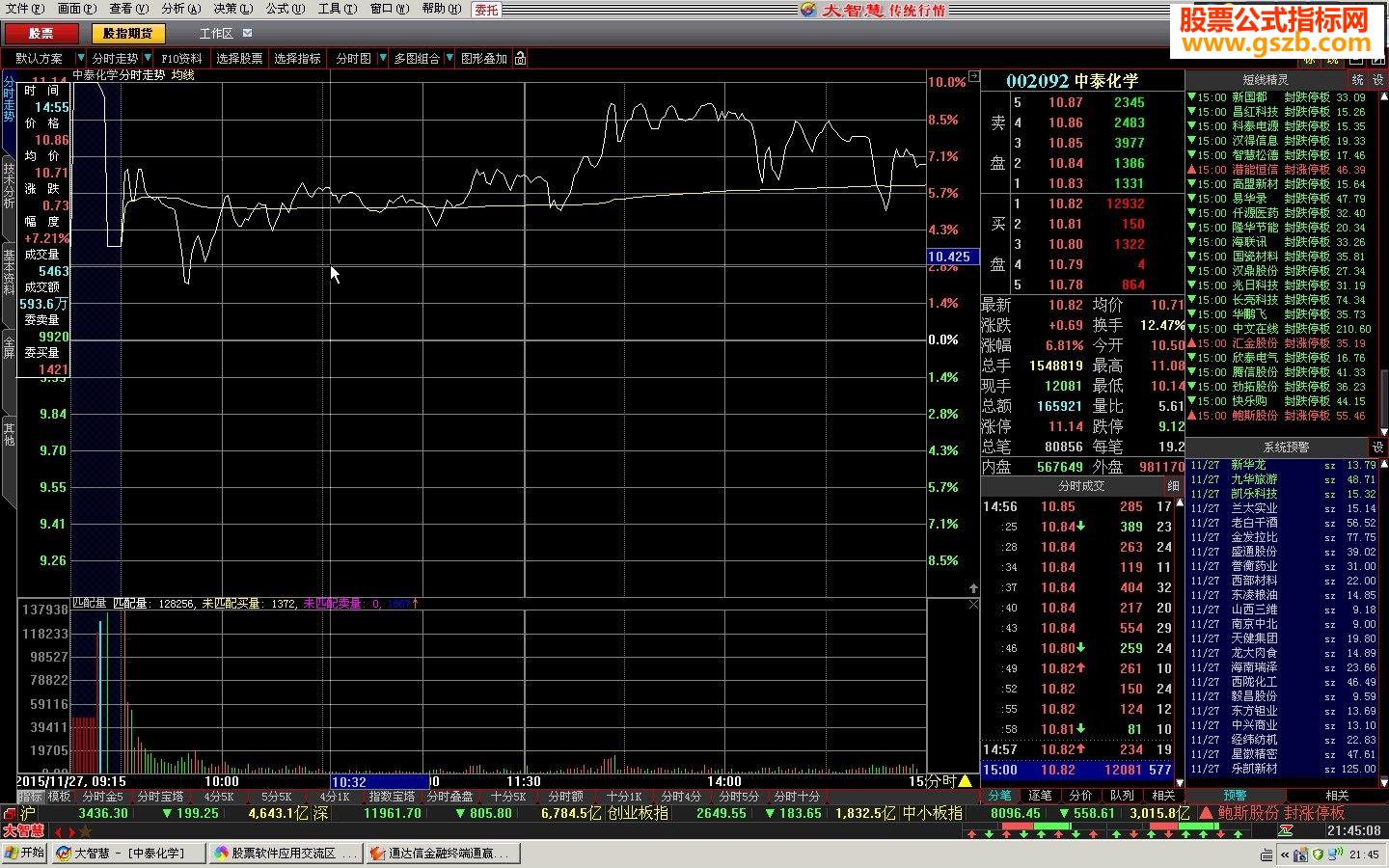Click the 10:32 highlighted time marker
The height and width of the screenshot is (868, 1389).
[379, 781]
